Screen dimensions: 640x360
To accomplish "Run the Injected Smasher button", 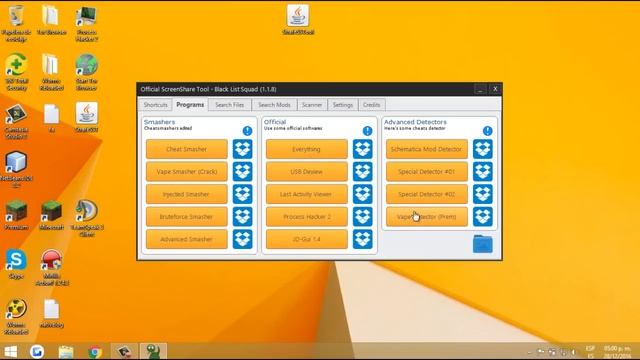I will (x=187, y=194).
